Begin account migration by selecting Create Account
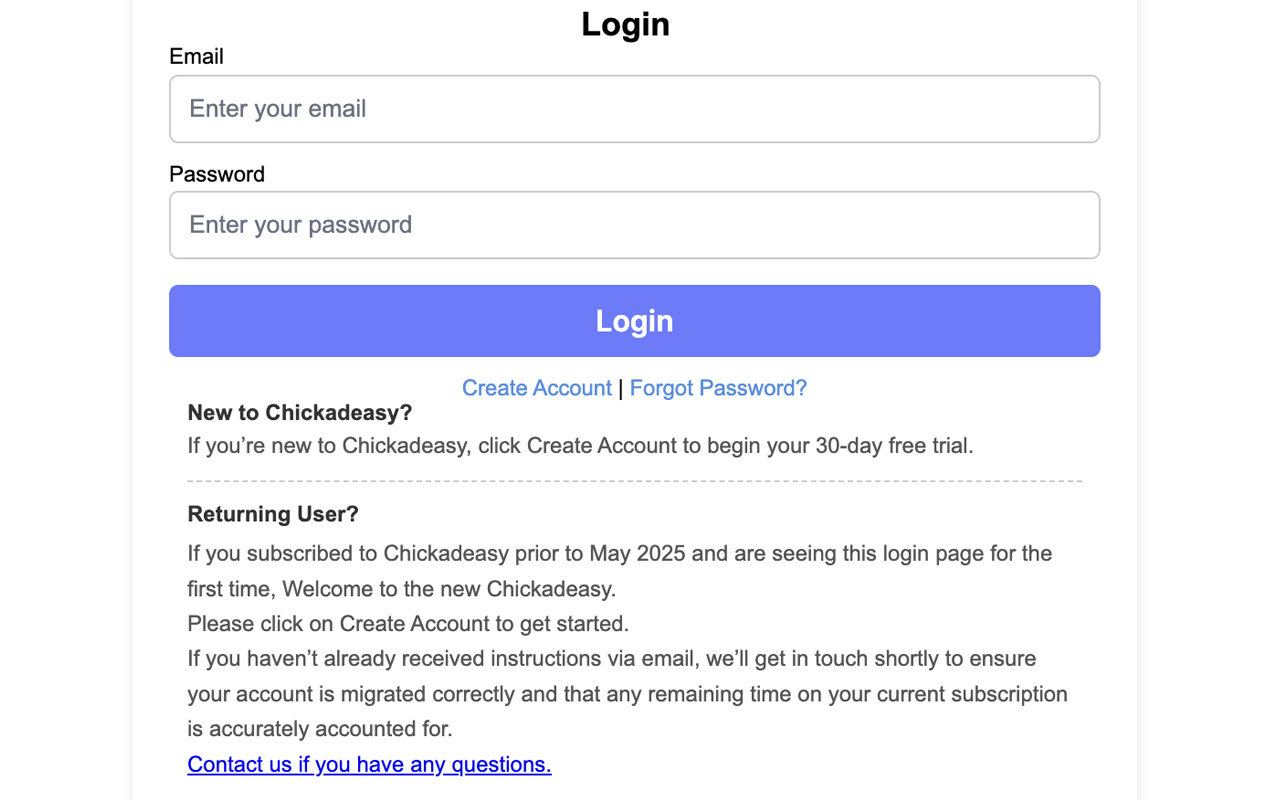 (x=536, y=388)
